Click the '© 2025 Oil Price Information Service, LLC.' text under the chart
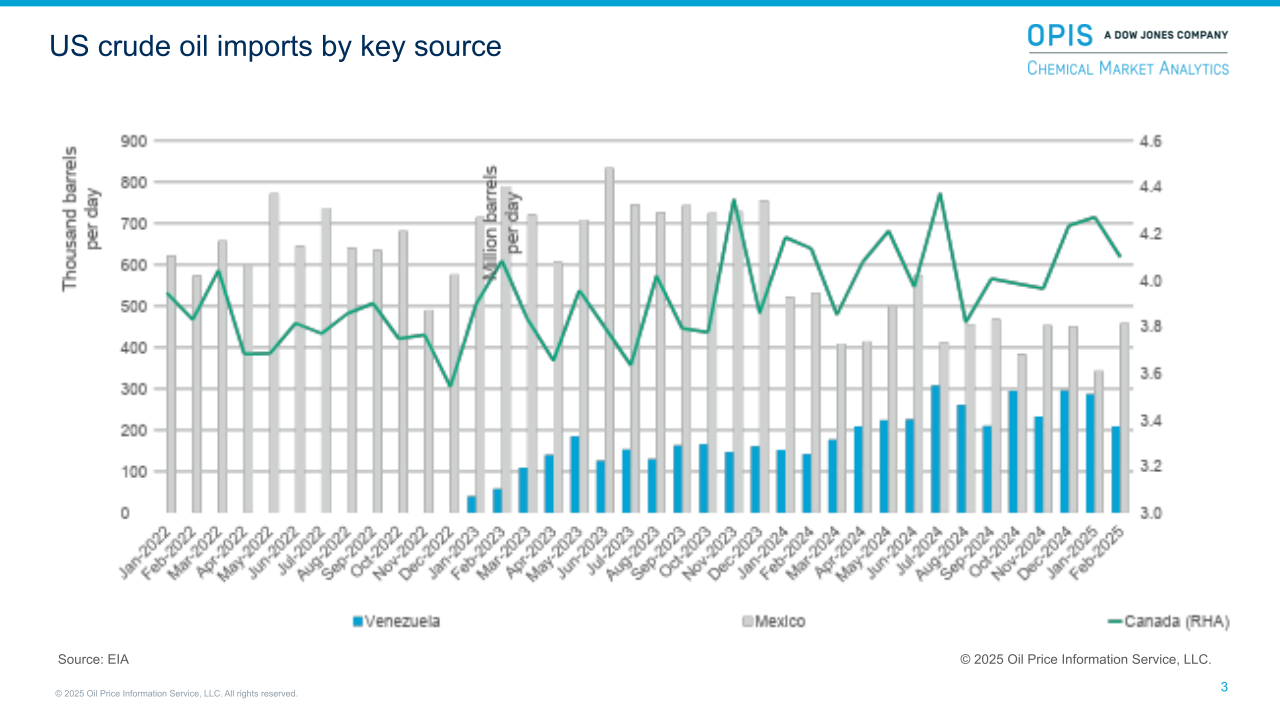The image size is (1280, 720). (x=1085, y=660)
